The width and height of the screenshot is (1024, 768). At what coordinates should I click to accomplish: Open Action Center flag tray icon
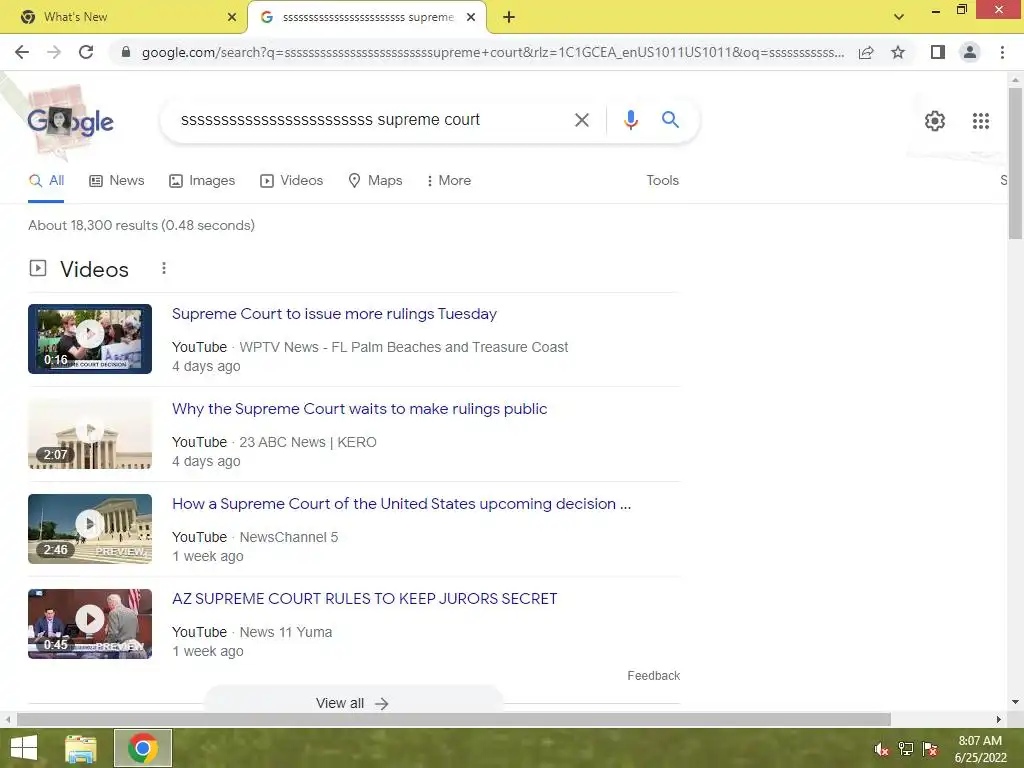coord(930,749)
